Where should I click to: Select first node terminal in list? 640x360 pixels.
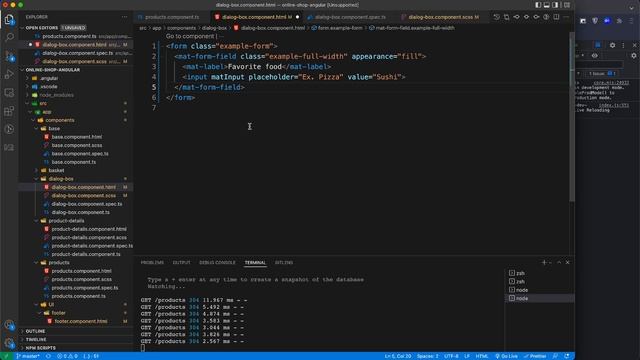click(539, 290)
